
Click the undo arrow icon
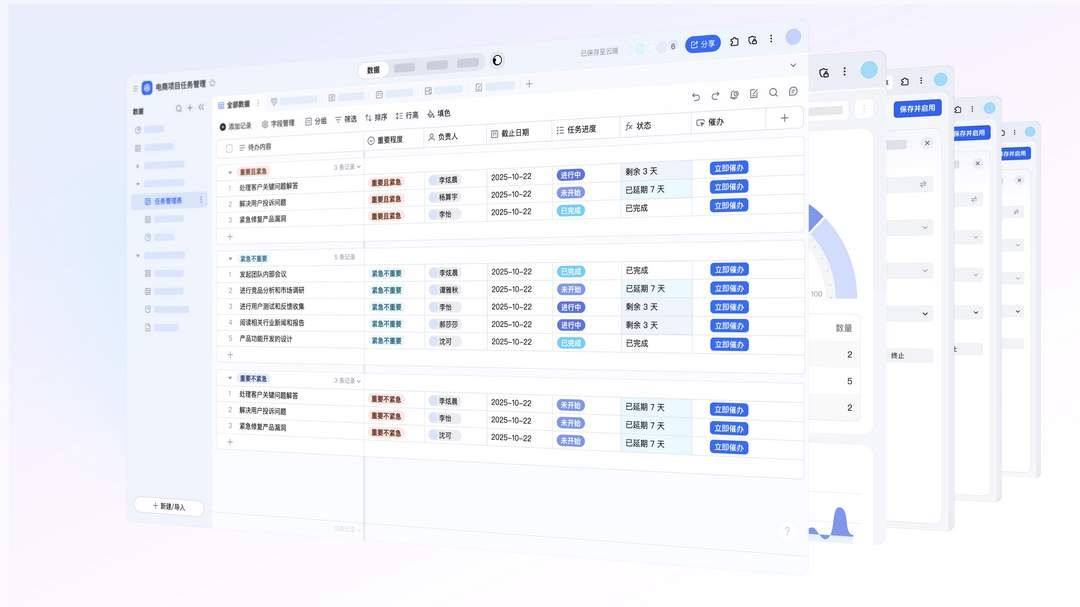coord(696,95)
